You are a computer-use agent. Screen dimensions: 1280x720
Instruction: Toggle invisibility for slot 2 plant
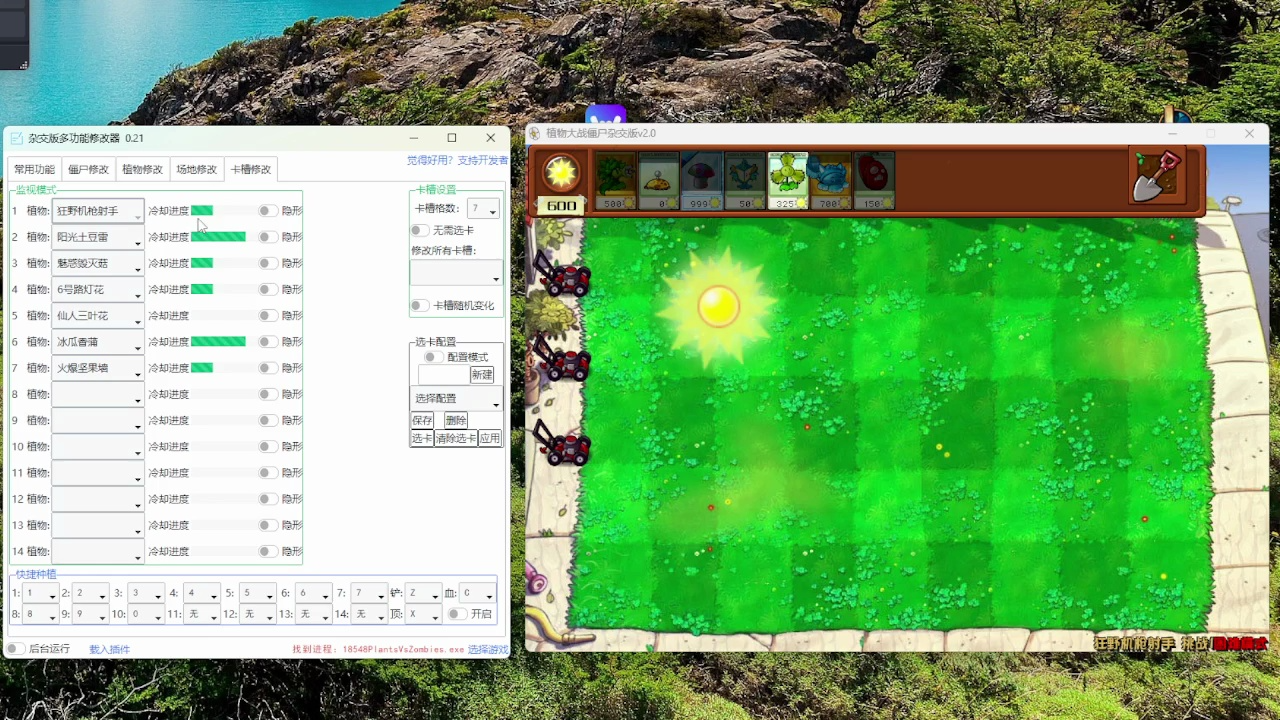coord(267,237)
